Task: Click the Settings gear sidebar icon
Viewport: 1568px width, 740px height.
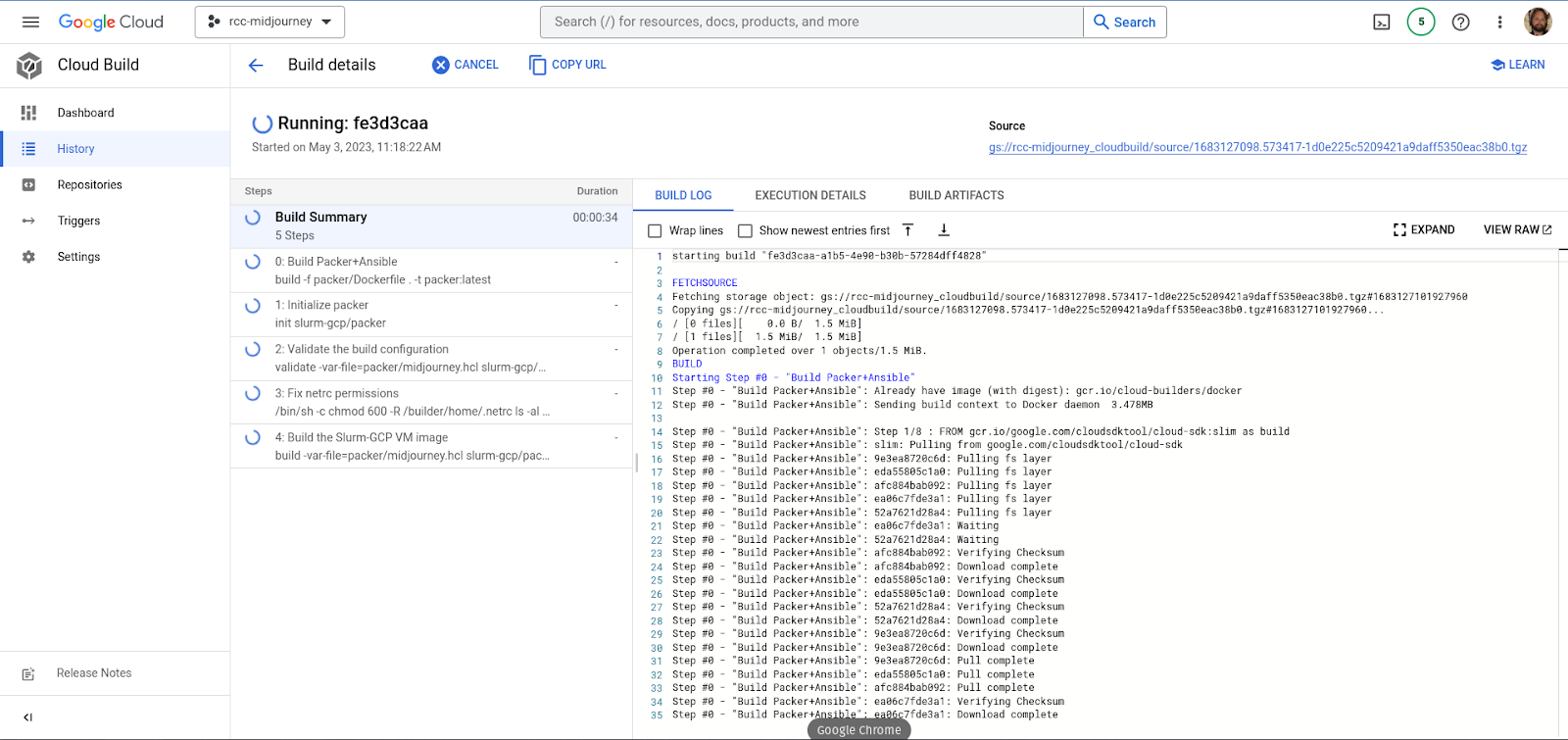Action: click(28, 257)
